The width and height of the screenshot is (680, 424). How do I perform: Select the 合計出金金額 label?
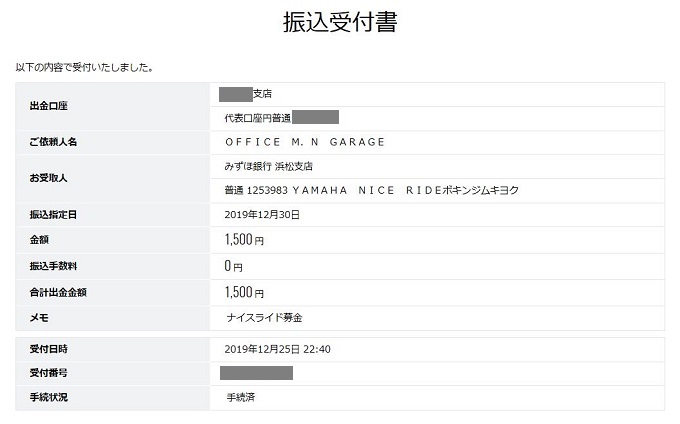(59, 293)
